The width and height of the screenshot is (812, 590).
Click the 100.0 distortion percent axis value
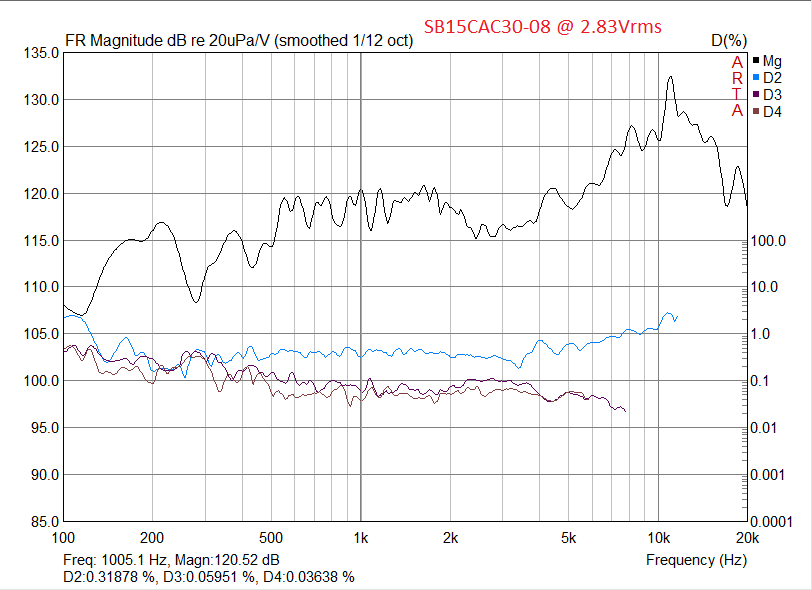click(x=768, y=241)
